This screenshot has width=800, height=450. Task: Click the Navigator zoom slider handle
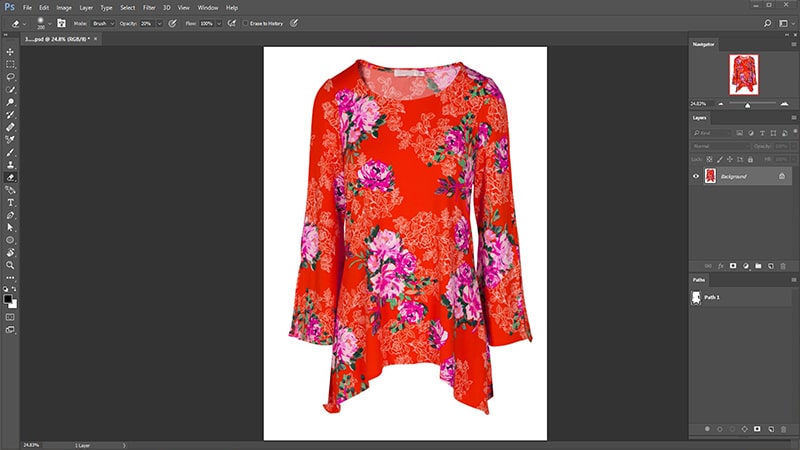pos(747,105)
